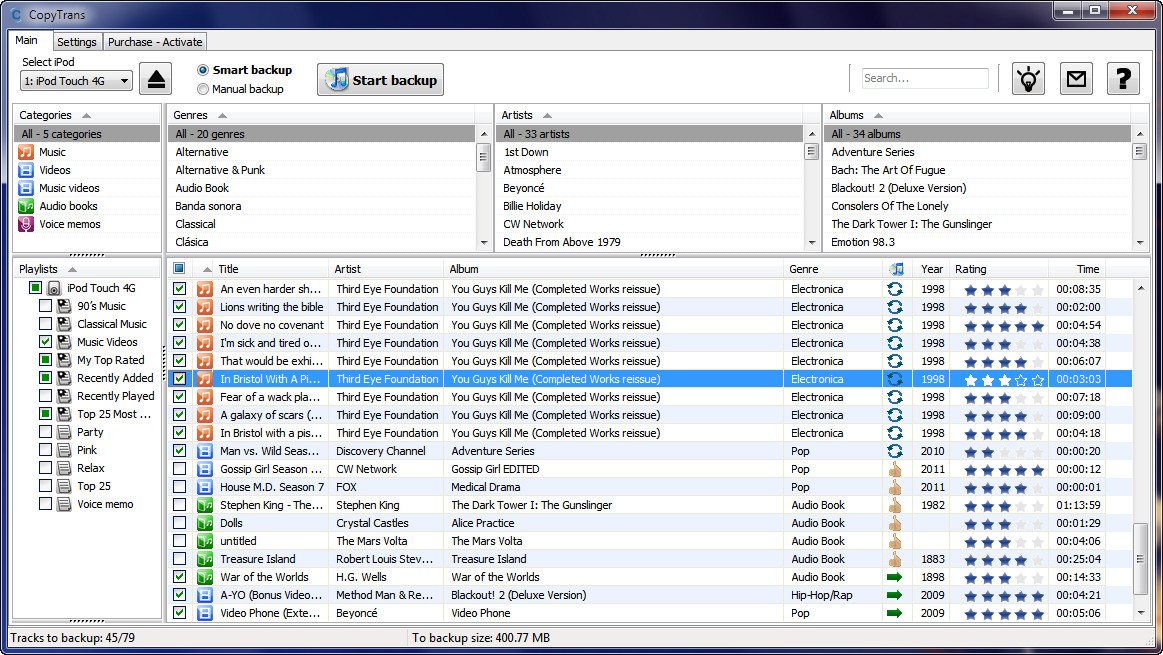The image size is (1163, 655).
Task: Click the Recently Played playlist icon
Action: (65, 396)
